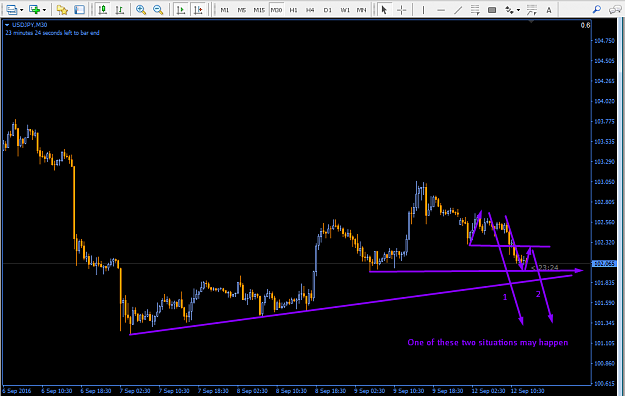Click the '12 Sep 02:30' time label

[x=488, y=391]
